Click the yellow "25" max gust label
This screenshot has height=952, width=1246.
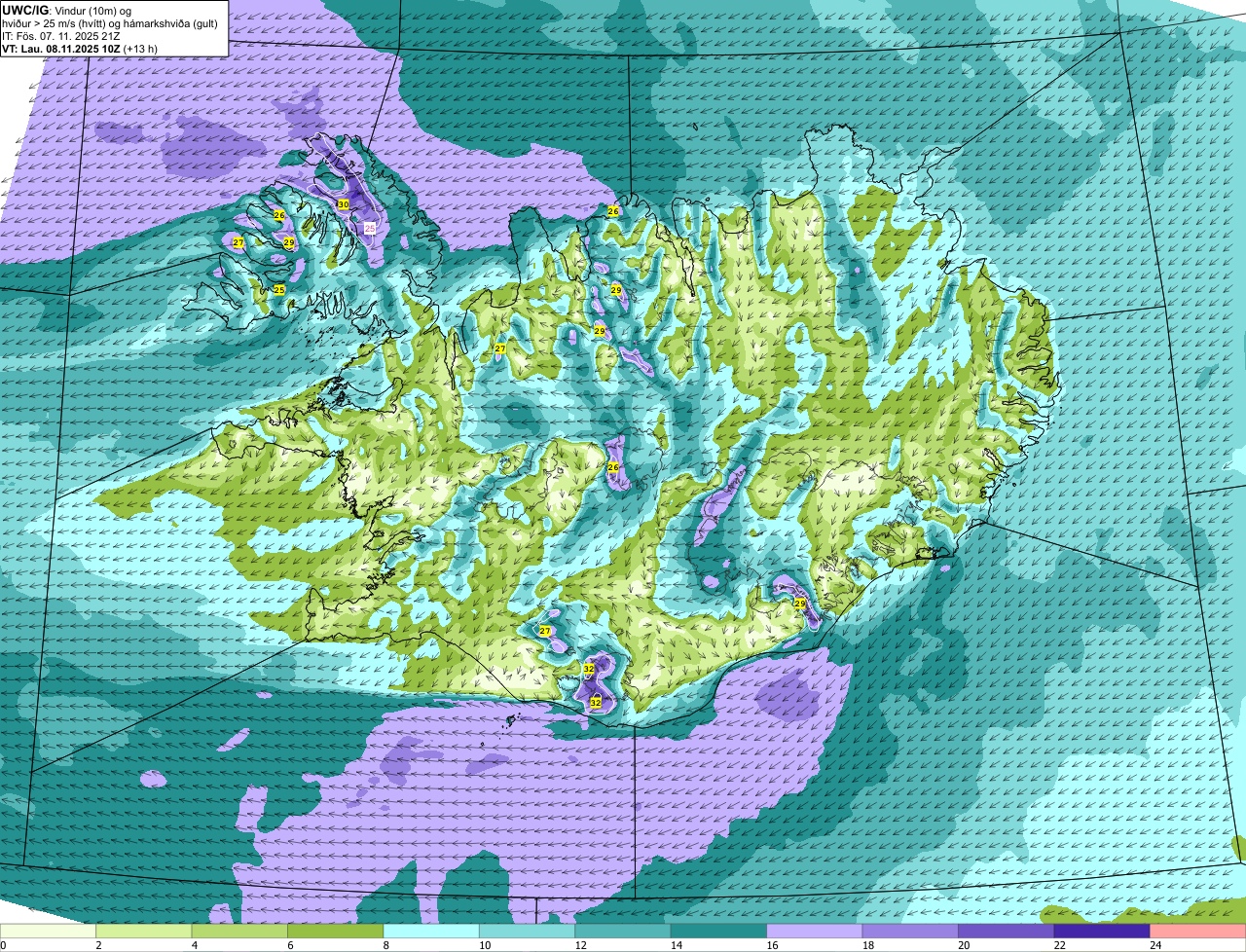click(279, 289)
